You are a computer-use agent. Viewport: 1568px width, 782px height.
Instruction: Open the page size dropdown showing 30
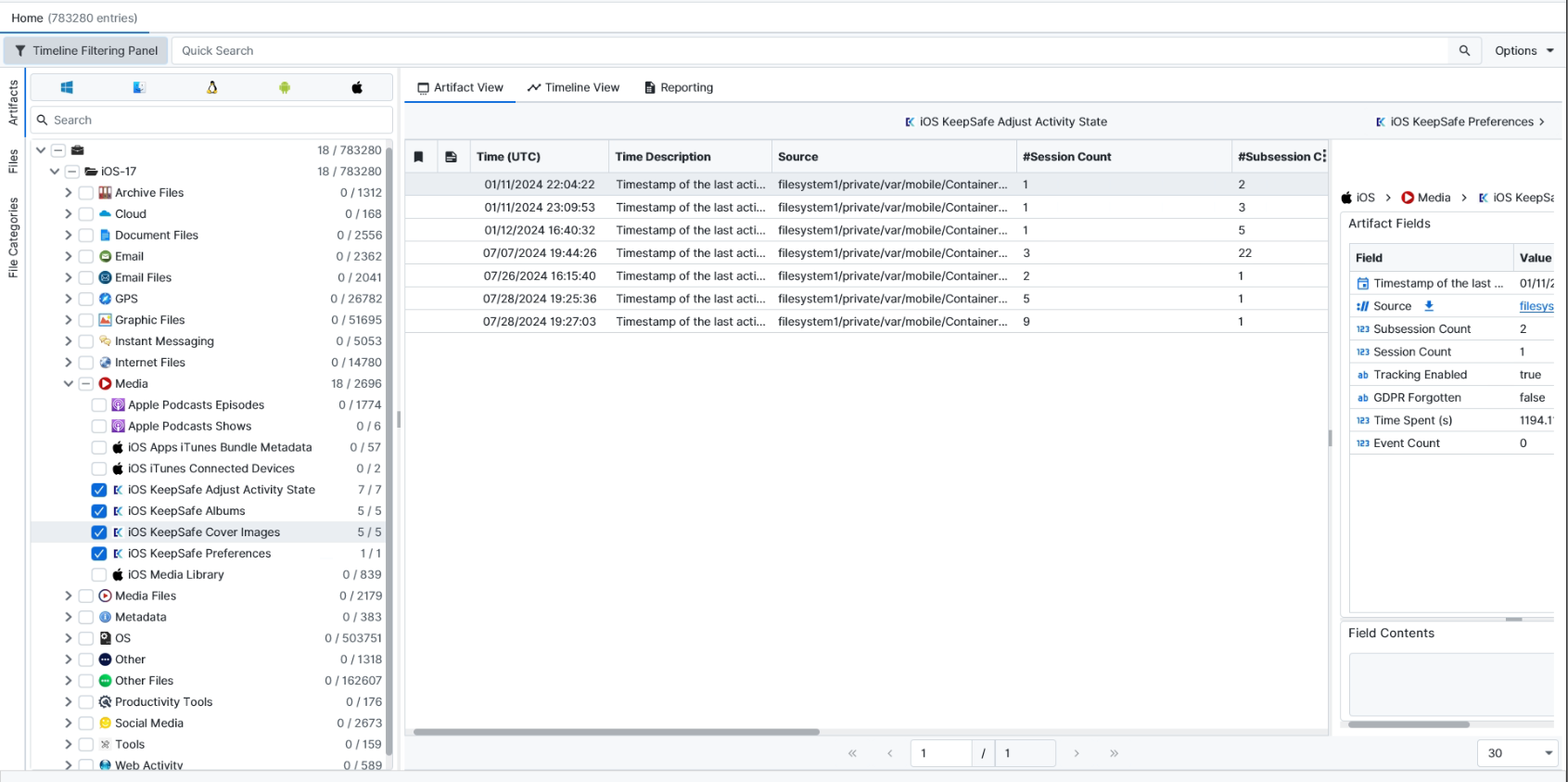click(x=1518, y=753)
